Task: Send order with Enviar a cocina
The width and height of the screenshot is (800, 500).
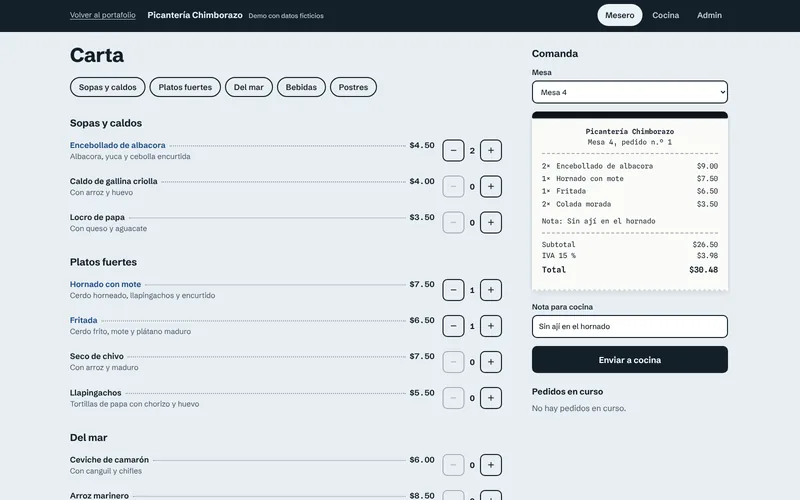Action: coord(630,360)
